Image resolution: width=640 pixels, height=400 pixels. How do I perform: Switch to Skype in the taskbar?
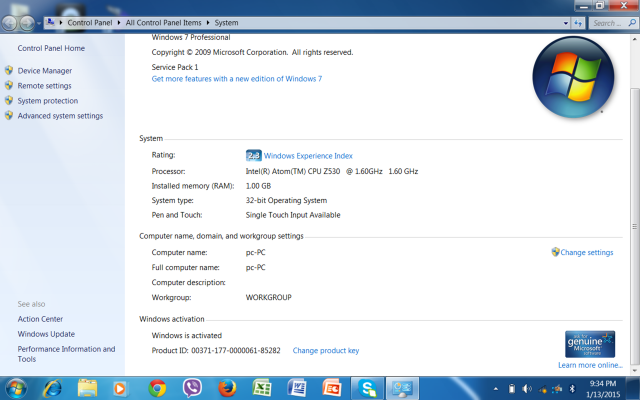[x=367, y=388]
